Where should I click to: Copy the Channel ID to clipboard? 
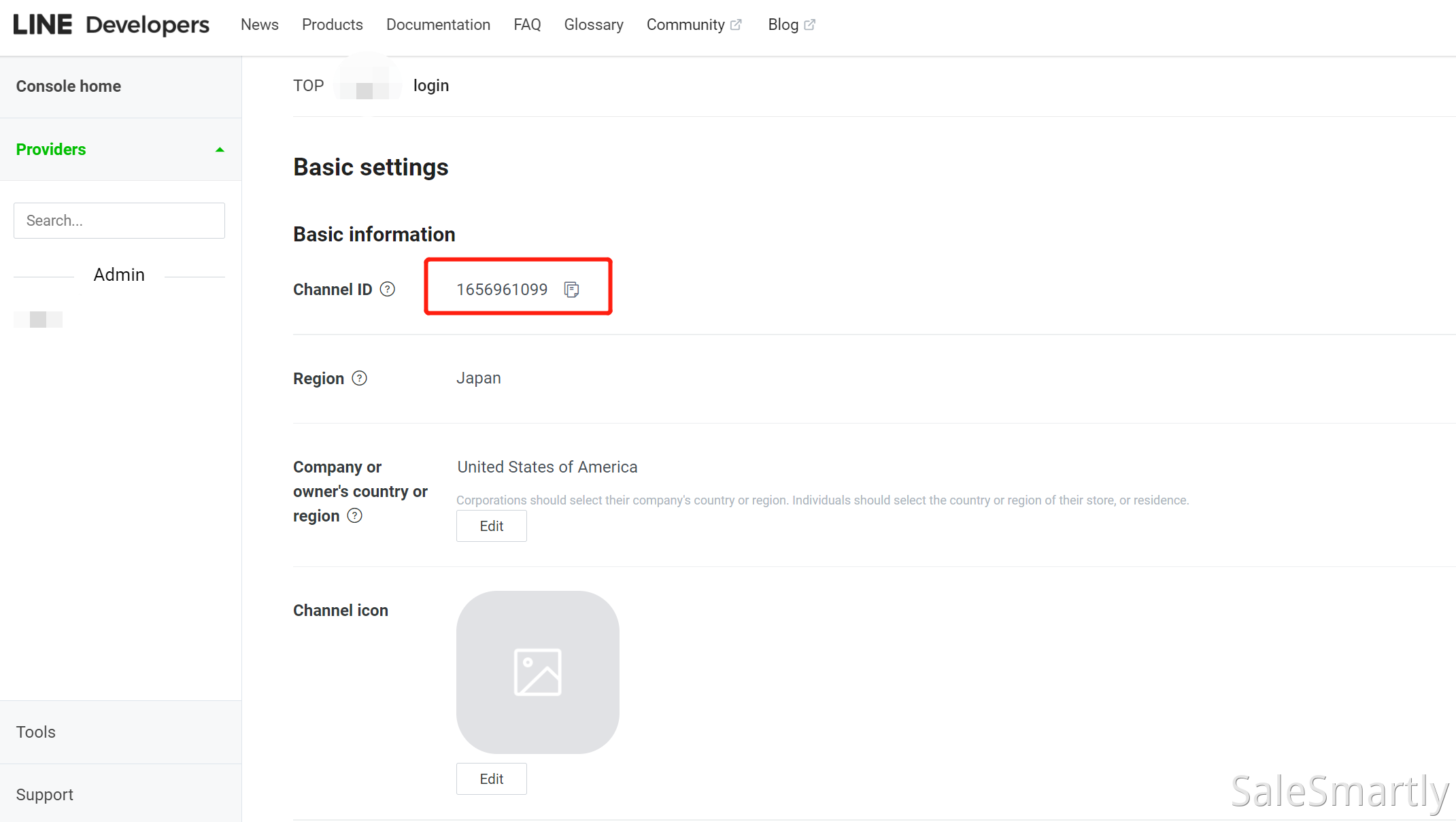tap(571, 290)
